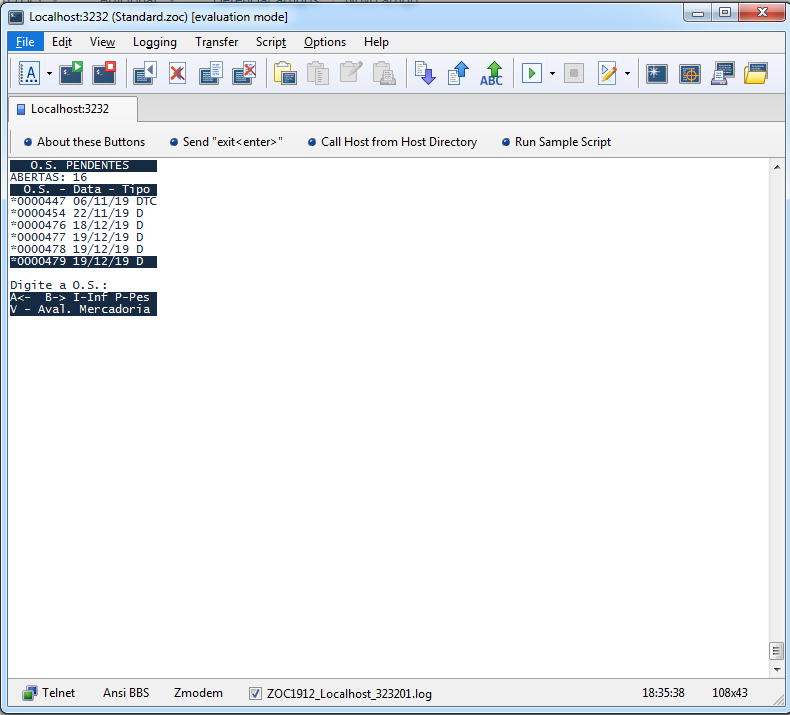
Task: Click Call Host from Host Directory button
Action: click(x=392, y=142)
